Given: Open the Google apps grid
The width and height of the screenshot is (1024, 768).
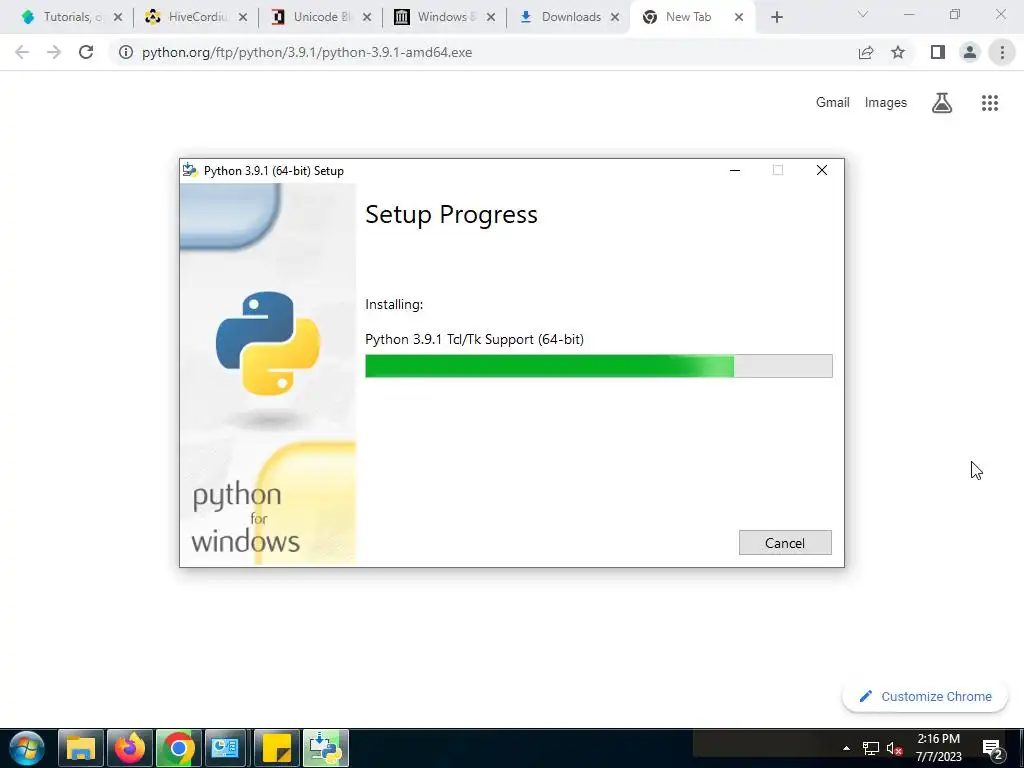Looking at the screenshot, I should point(990,103).
